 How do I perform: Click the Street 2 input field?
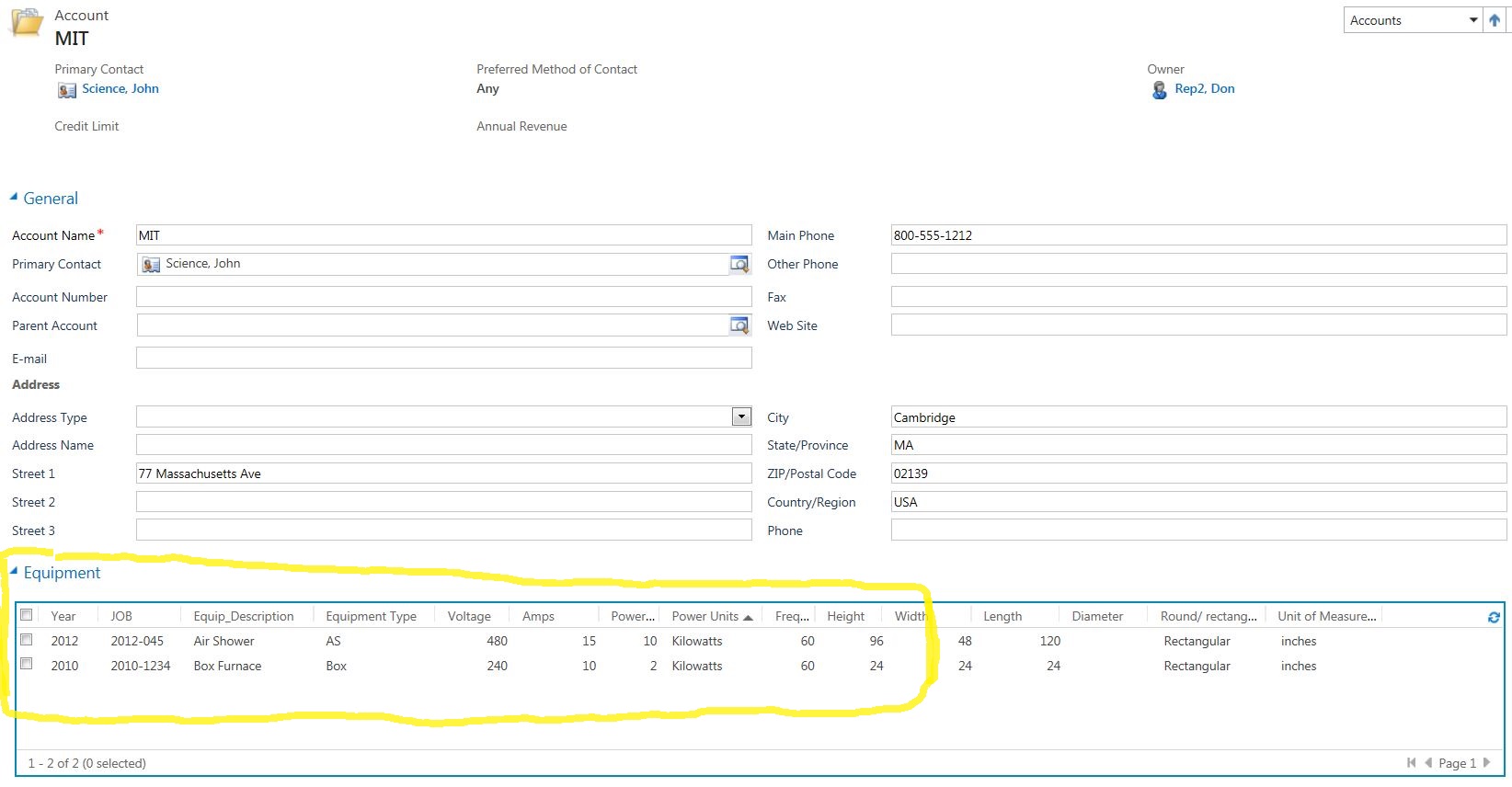(443, 502)
